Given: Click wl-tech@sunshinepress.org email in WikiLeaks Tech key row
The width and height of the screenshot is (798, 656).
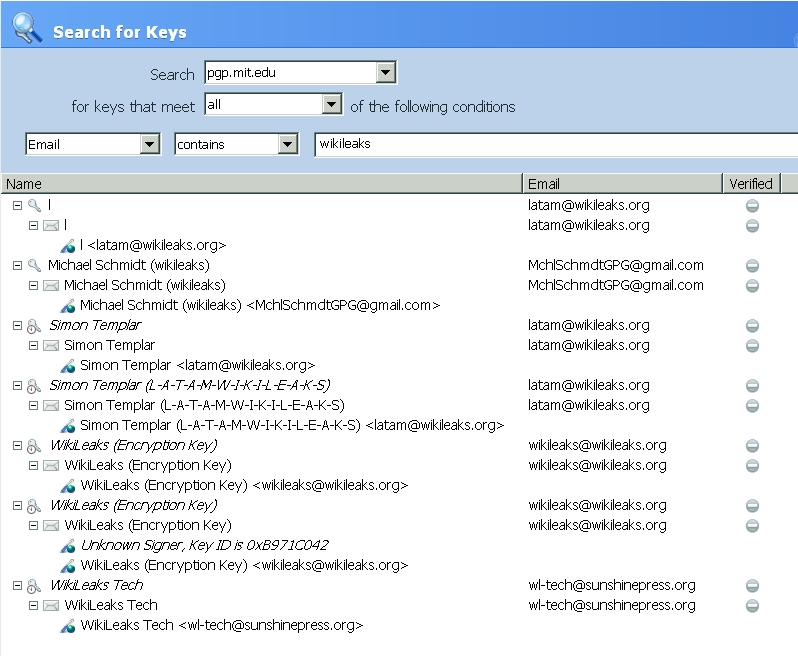Looking at the screenshot, I should (612, 585).
